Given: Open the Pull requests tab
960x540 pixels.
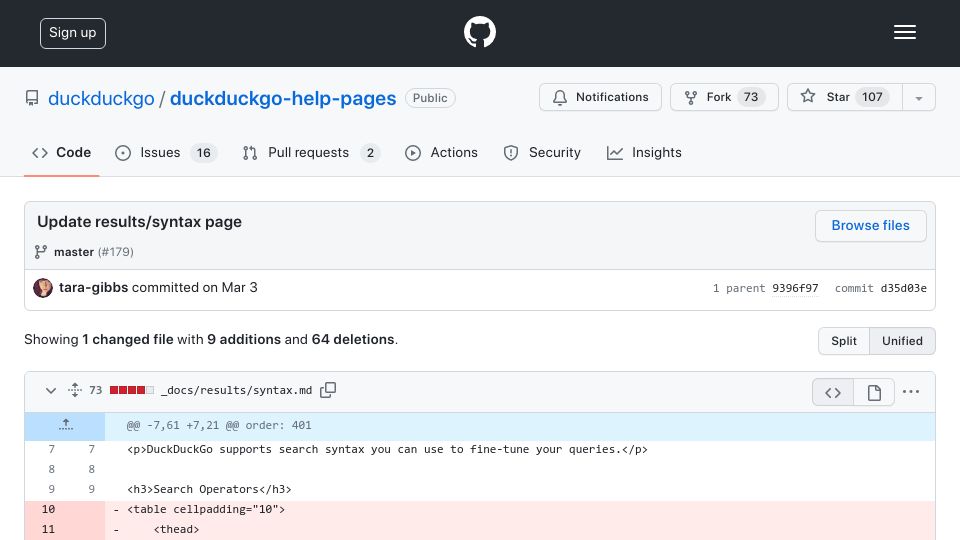Looking at the screenshot, I should [311, 152].
